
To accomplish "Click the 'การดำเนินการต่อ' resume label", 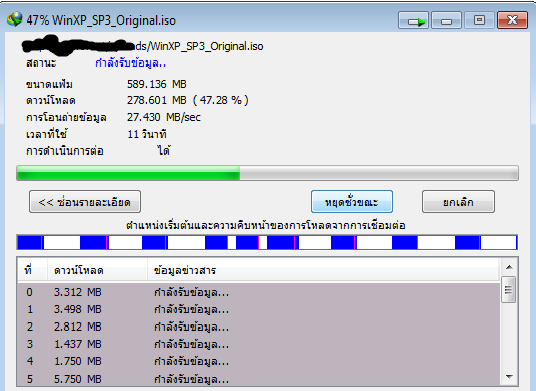I will point(65,151).
